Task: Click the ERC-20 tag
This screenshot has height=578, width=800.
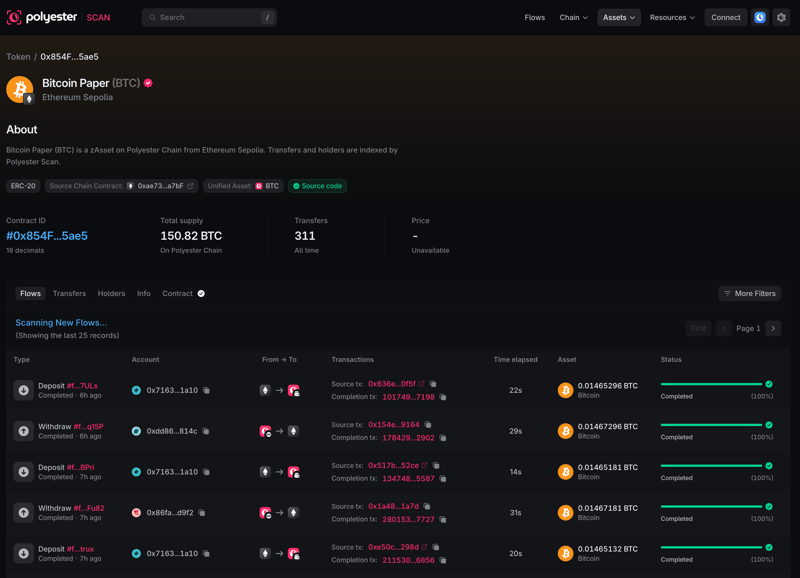Action: pyautogui.click(x=23, y=186)
